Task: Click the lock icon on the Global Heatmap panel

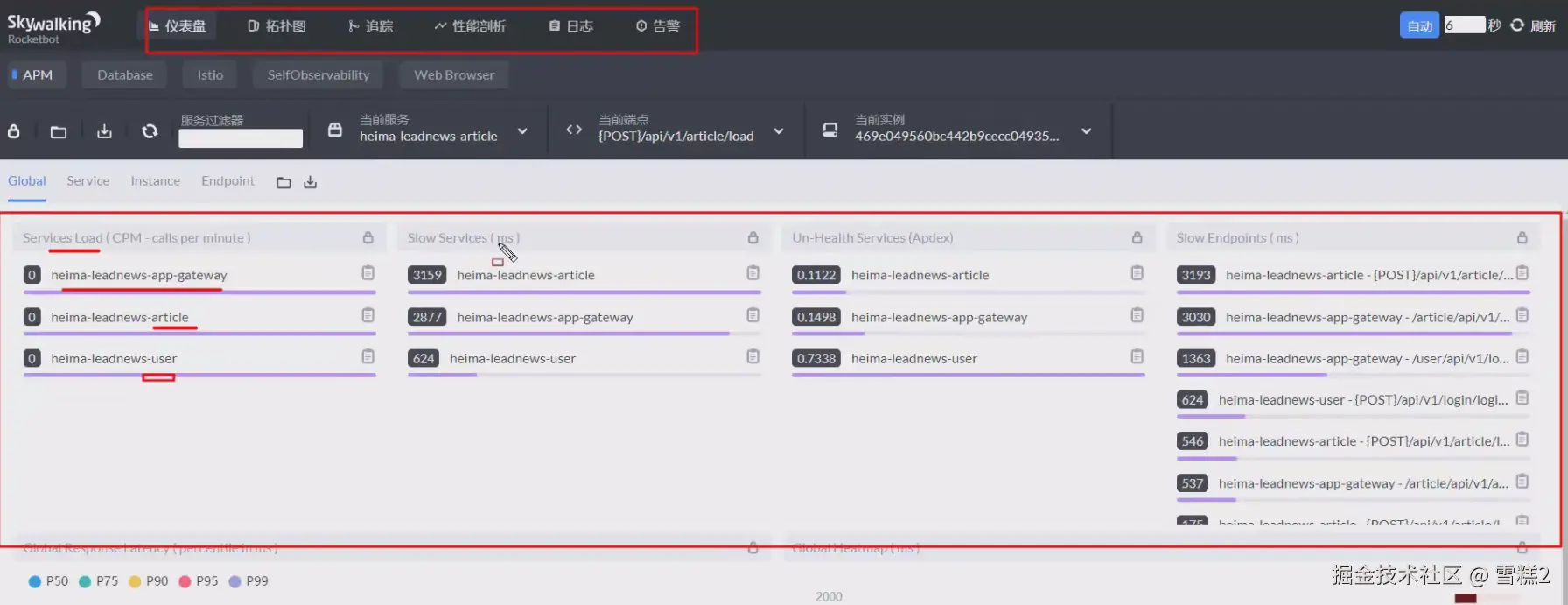Action: click(x=1522, y=548)
